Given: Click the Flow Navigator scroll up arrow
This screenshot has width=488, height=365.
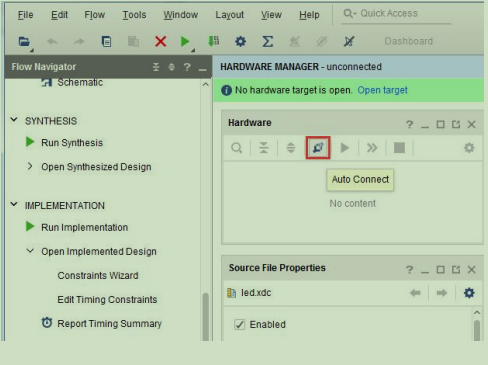Looking at the screenshot, I should point(206,84).
